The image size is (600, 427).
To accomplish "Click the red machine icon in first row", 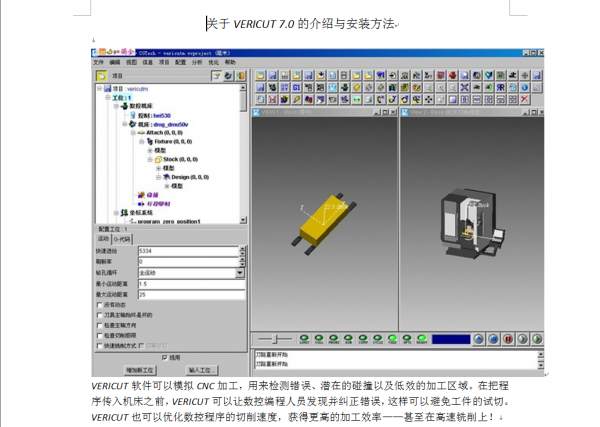I will tap(452, 75).
